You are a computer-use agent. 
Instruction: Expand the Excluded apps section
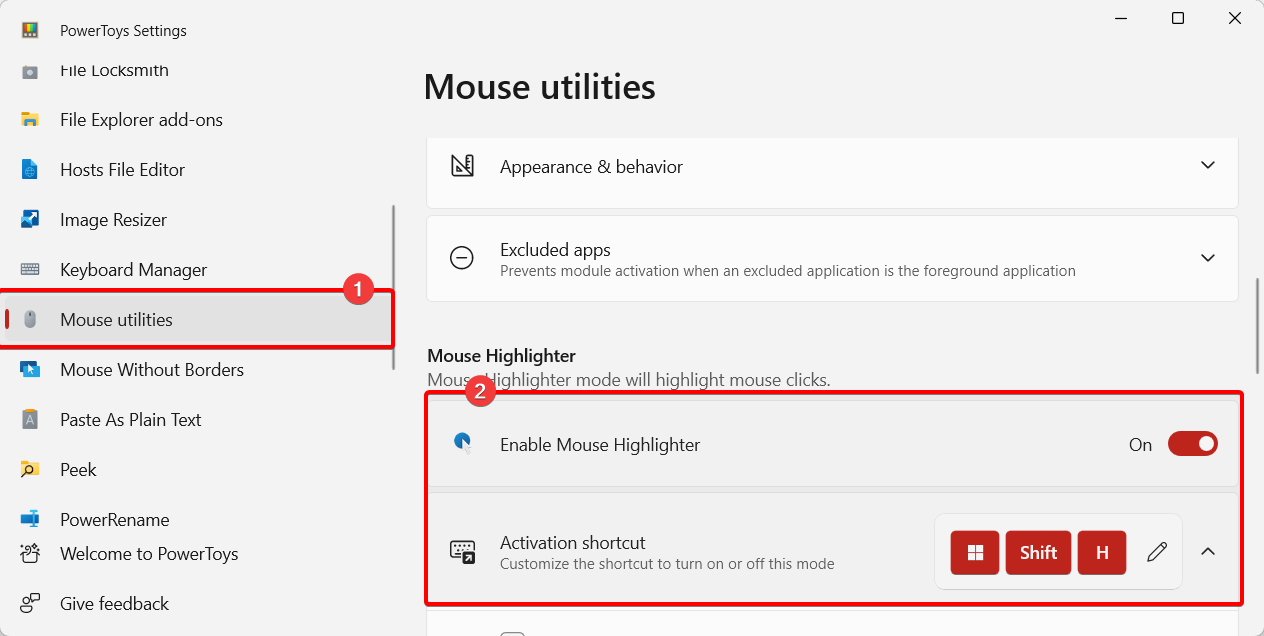click(x=1208, y=258)
